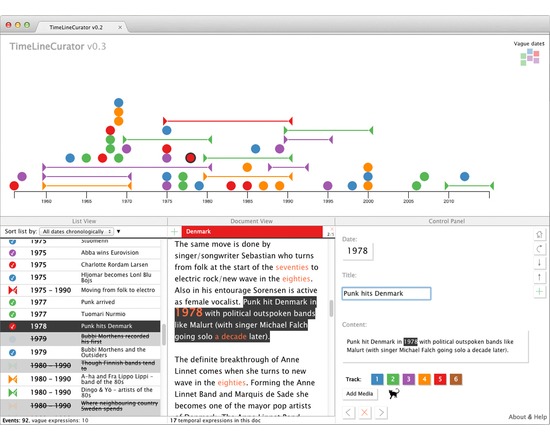
Task: Assign event to brown track 6
Action: click(x=456, y=379)
